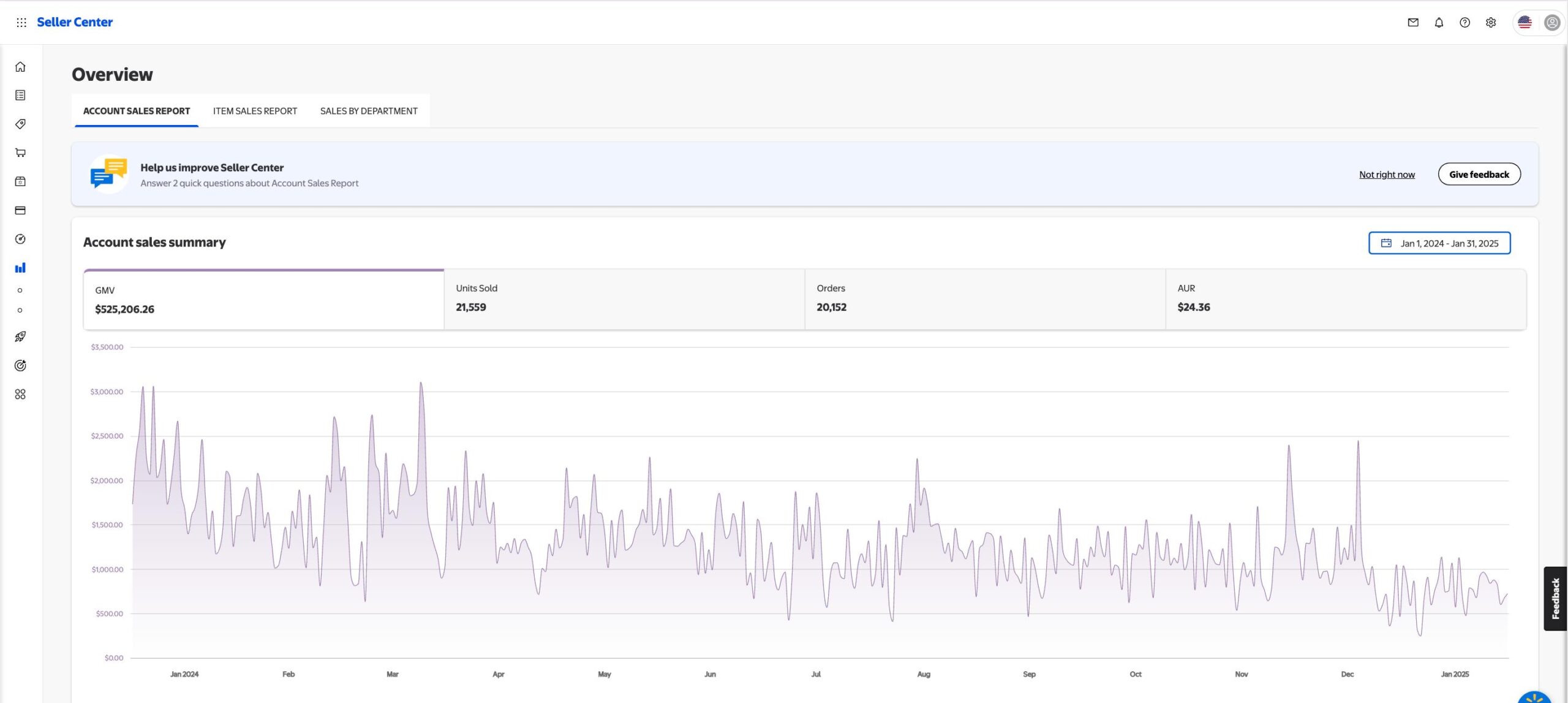
Task: Switch to Account Sales Report tab
Action: coord(137,111)
